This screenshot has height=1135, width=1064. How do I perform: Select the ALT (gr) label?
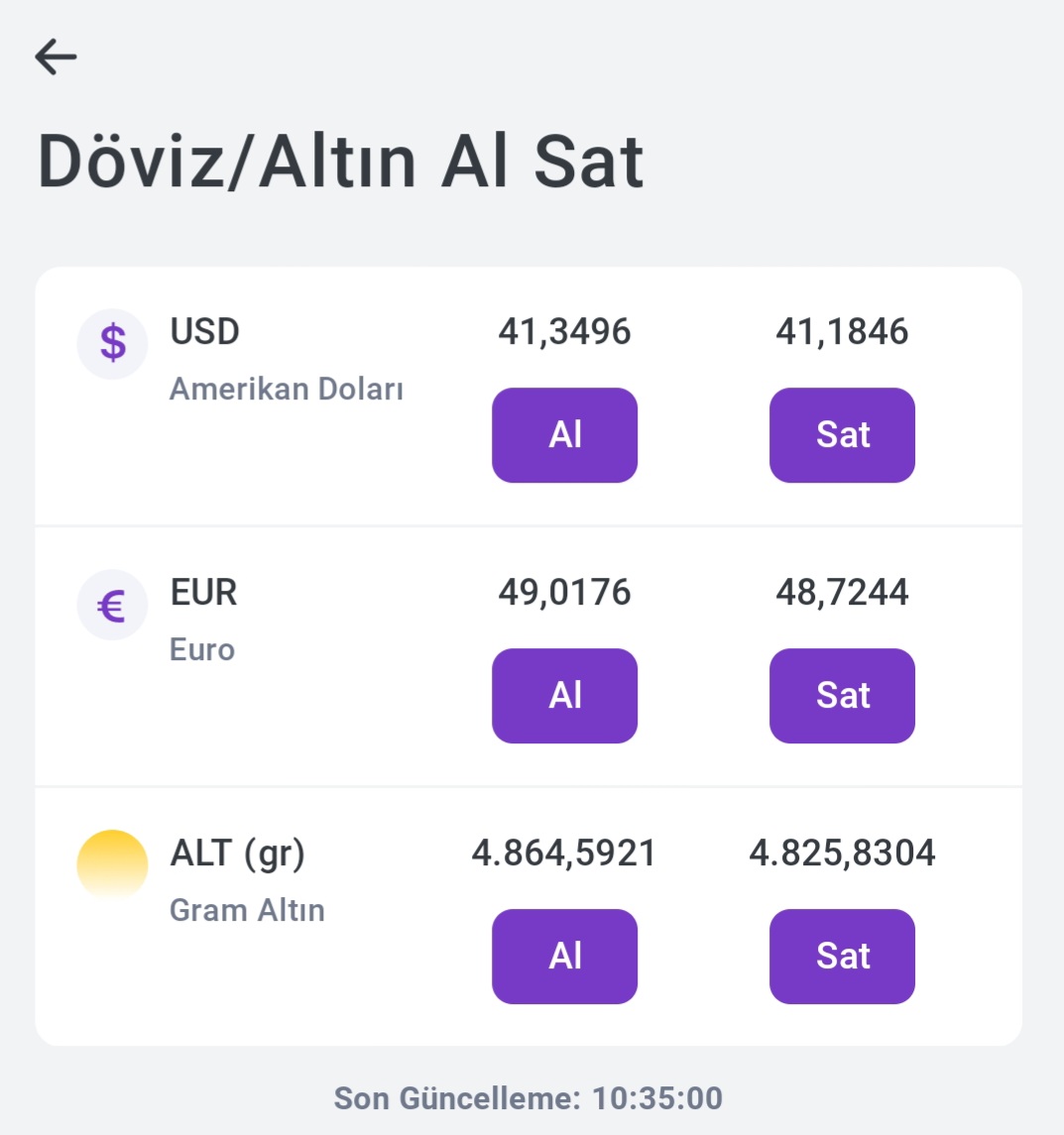coord(238,852)
